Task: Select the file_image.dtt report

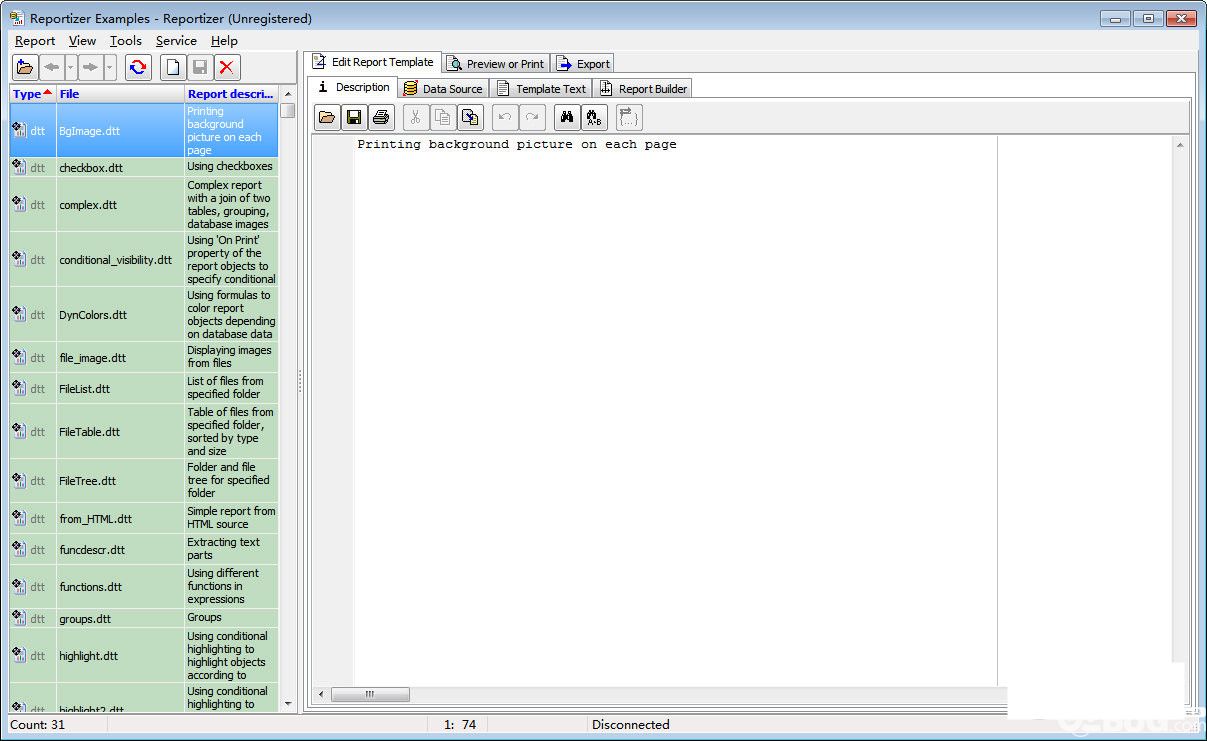Action: [144, 357]
